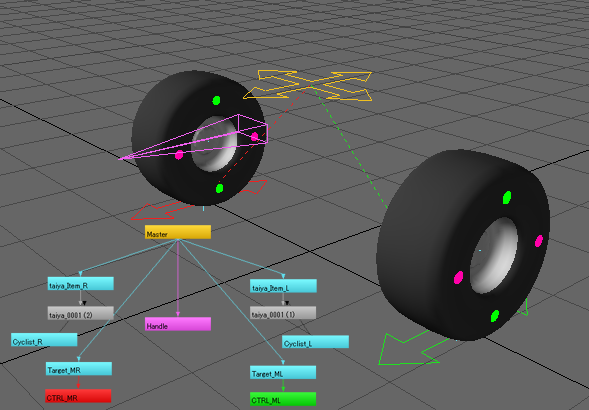The height and width of the screenshot is (410, 589).
Task: Click the top green dot on left wheel
Action: coord(216,100)
